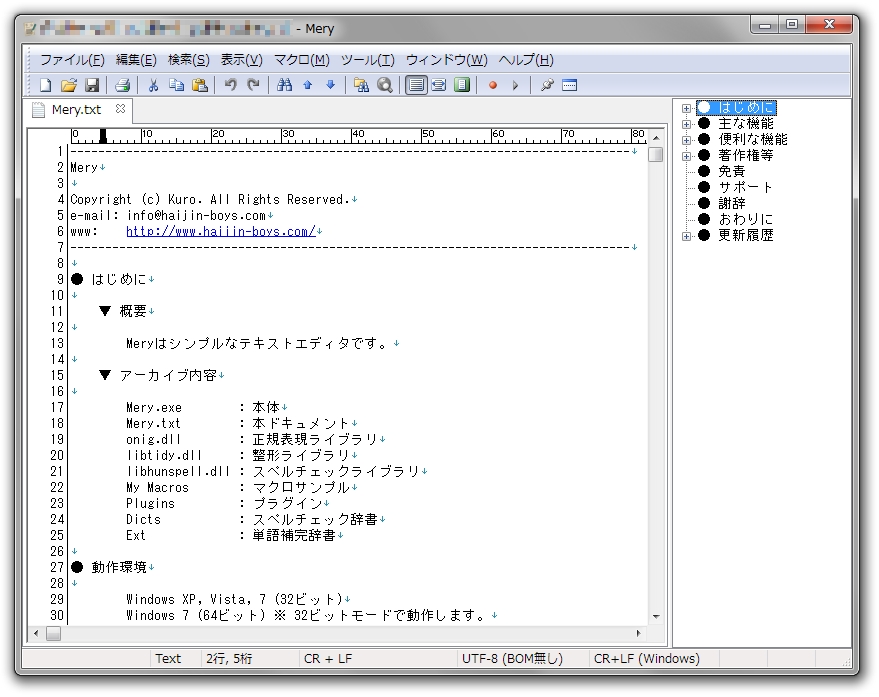Open the http://www.haijin-boys.com/ link
The width and height of the screenshot is (879, 697).
[x=221, y=231]
